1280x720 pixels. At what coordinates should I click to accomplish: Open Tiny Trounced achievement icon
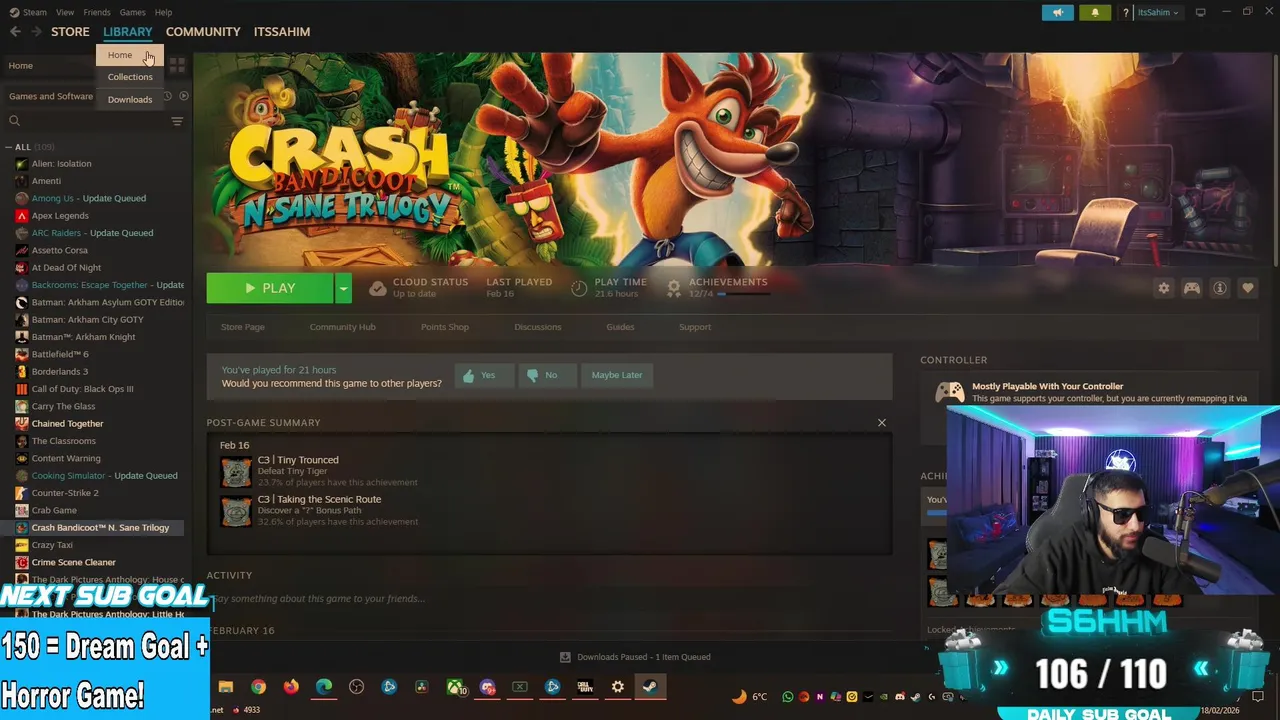coord(236,471)
